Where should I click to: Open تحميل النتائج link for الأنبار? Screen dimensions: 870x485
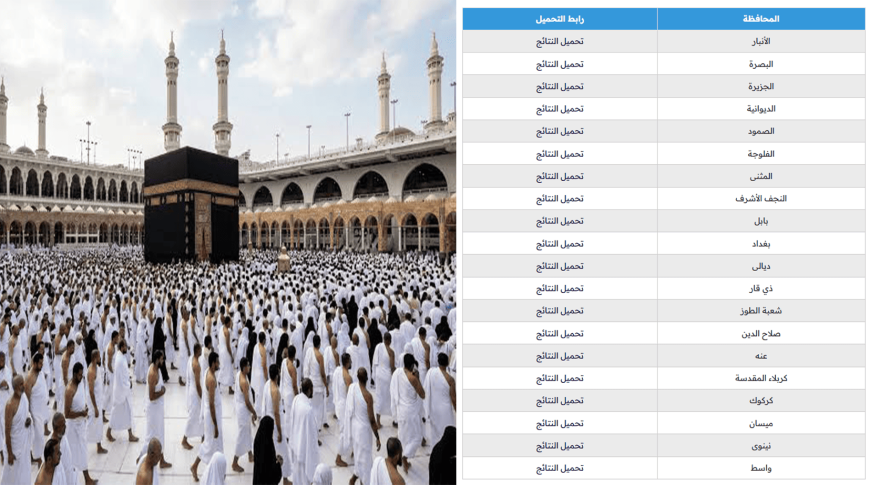[x=559, y=42]
